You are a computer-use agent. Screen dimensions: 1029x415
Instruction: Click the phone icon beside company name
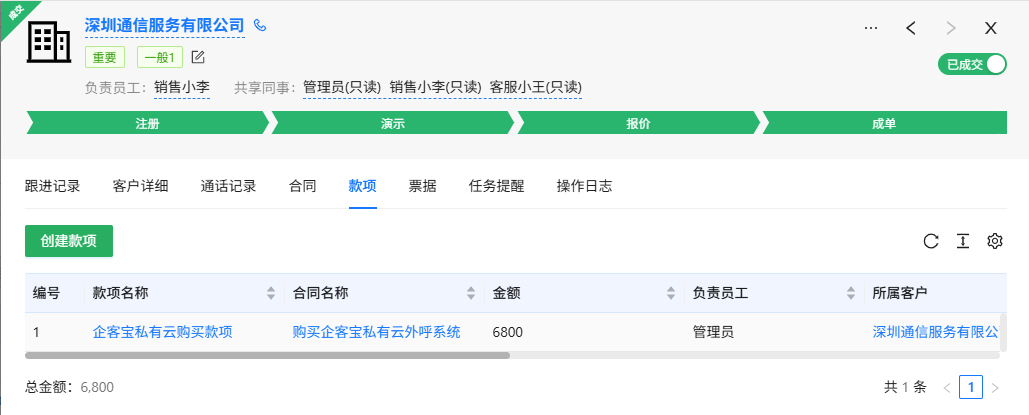click(261, 25)
